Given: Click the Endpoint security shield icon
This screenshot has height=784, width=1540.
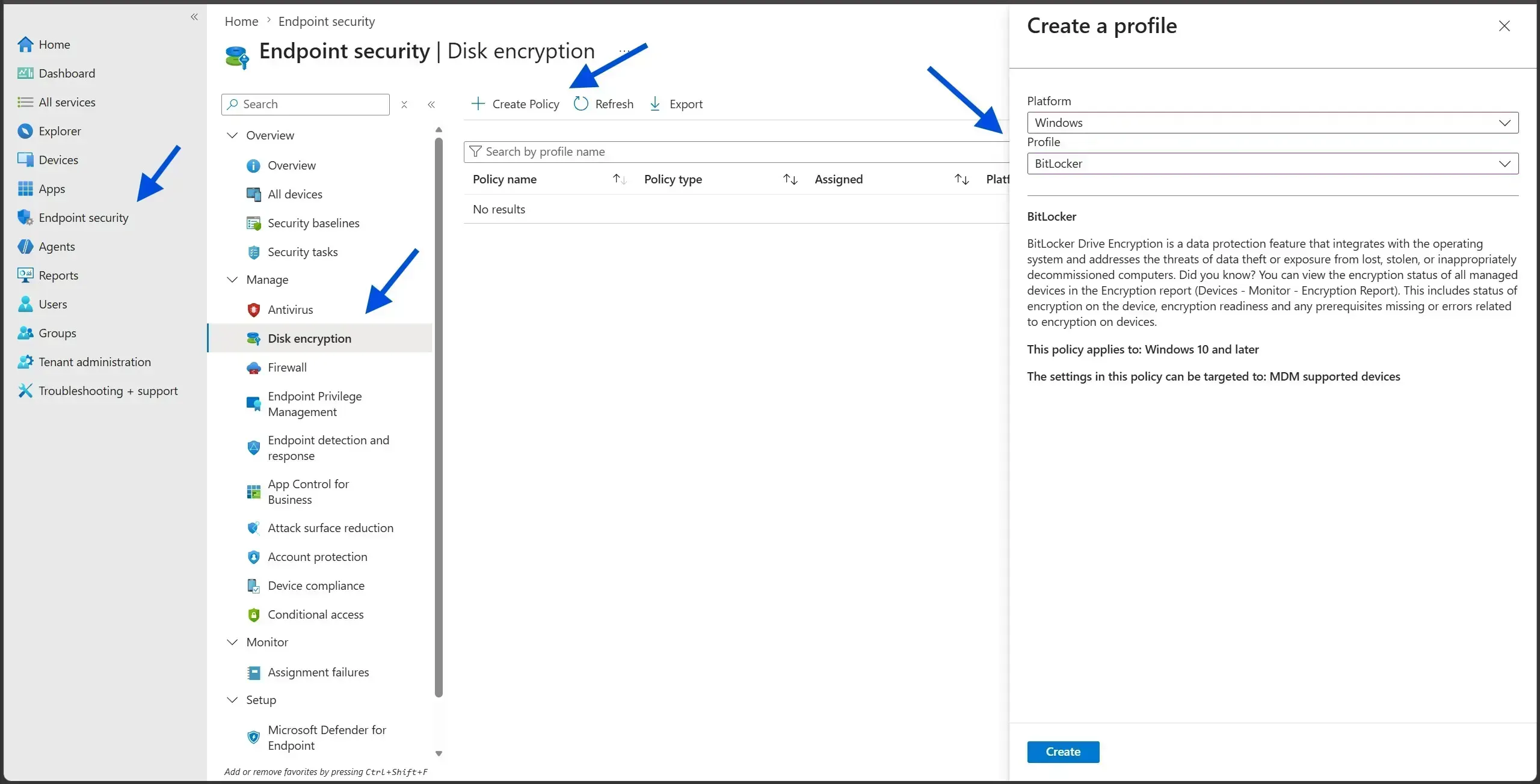Looking at the screenshot, I should click(x=25, y=218).
